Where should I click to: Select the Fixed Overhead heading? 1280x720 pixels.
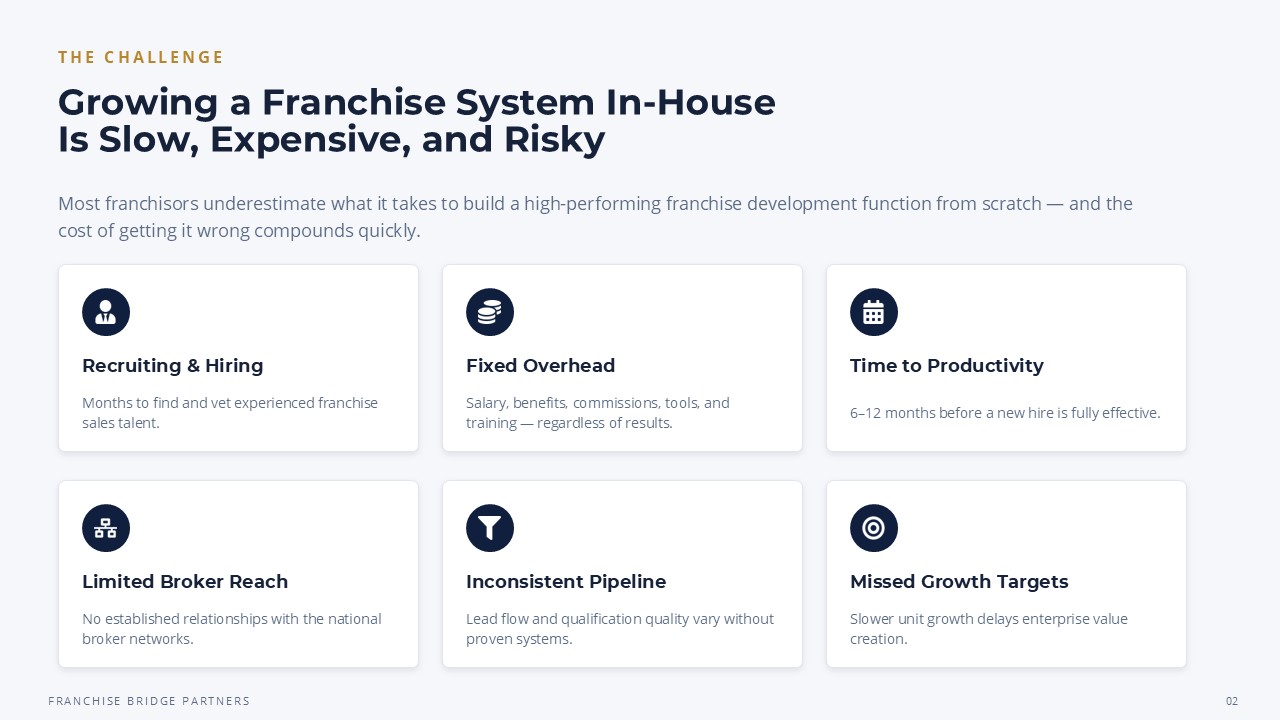(x=541, y=366)
